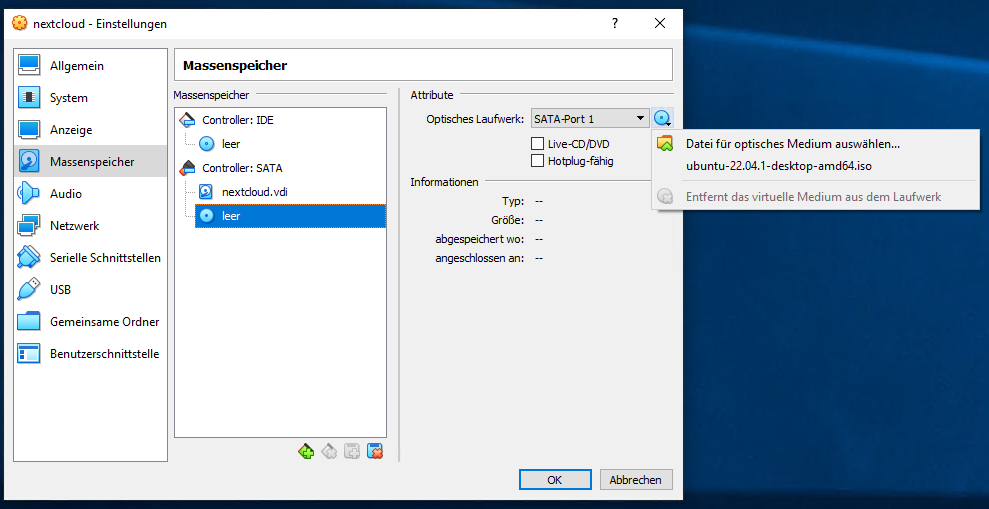Open the Allgemein settings section
Image resolution: width=989 pixels, height=509 pixels.
(90, 66)
